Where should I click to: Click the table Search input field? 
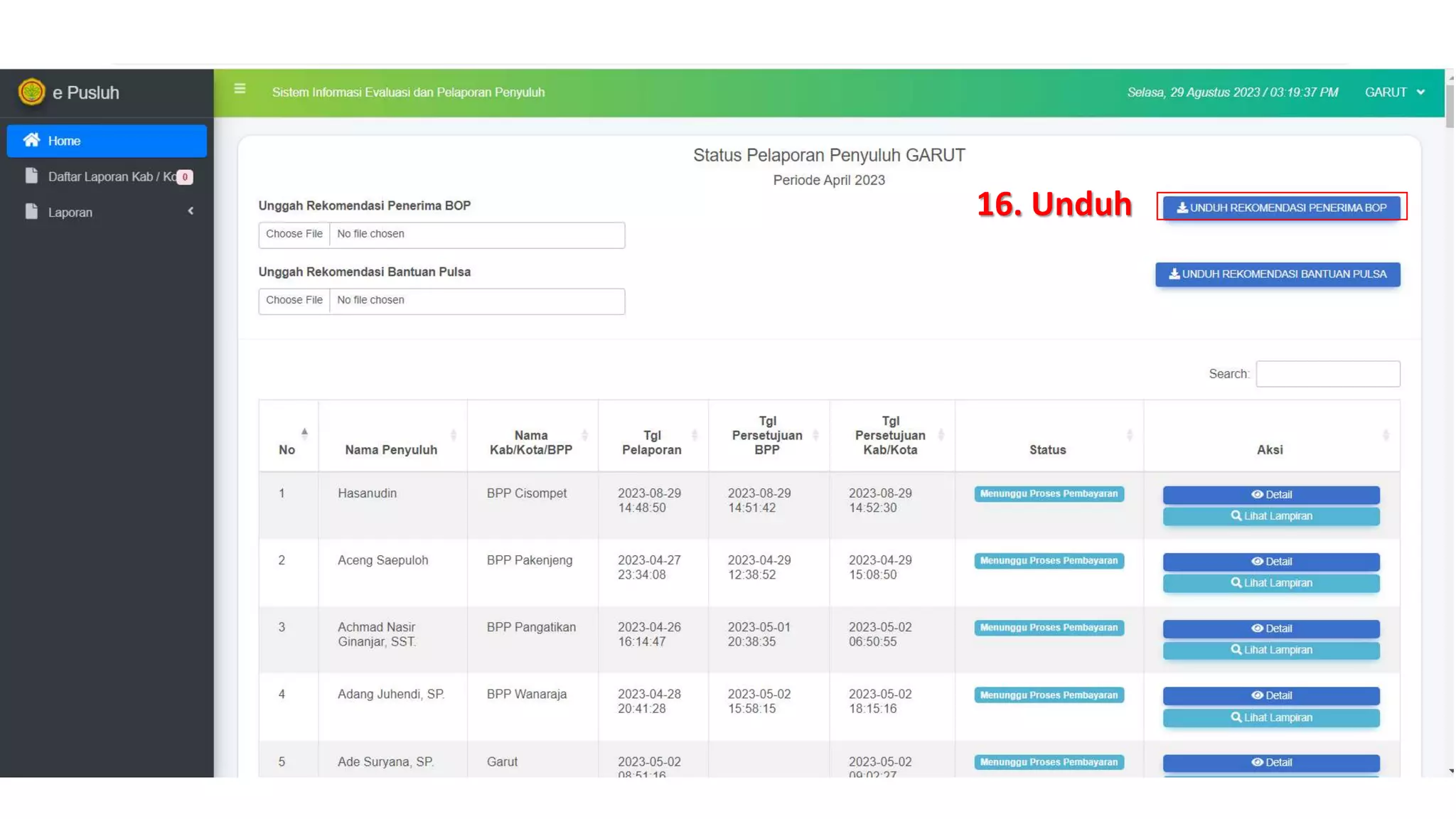pyautogui.click(x=1327, y=374)
